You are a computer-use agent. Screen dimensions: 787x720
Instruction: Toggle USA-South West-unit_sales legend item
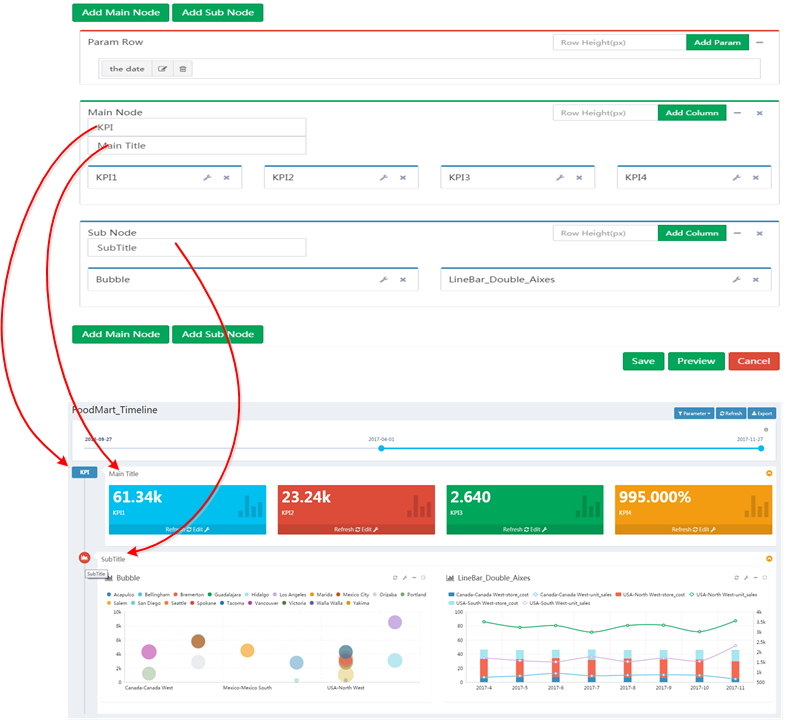556,603
